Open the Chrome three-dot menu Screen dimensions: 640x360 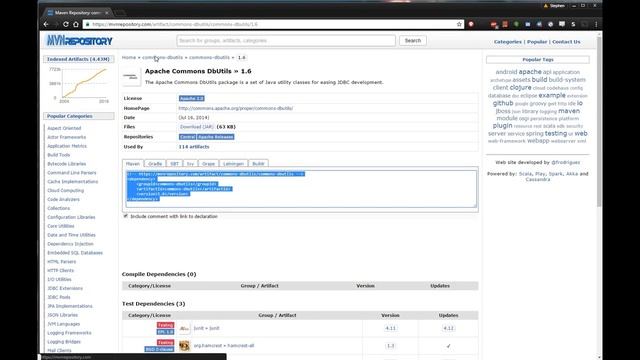(x=596, y=24)
